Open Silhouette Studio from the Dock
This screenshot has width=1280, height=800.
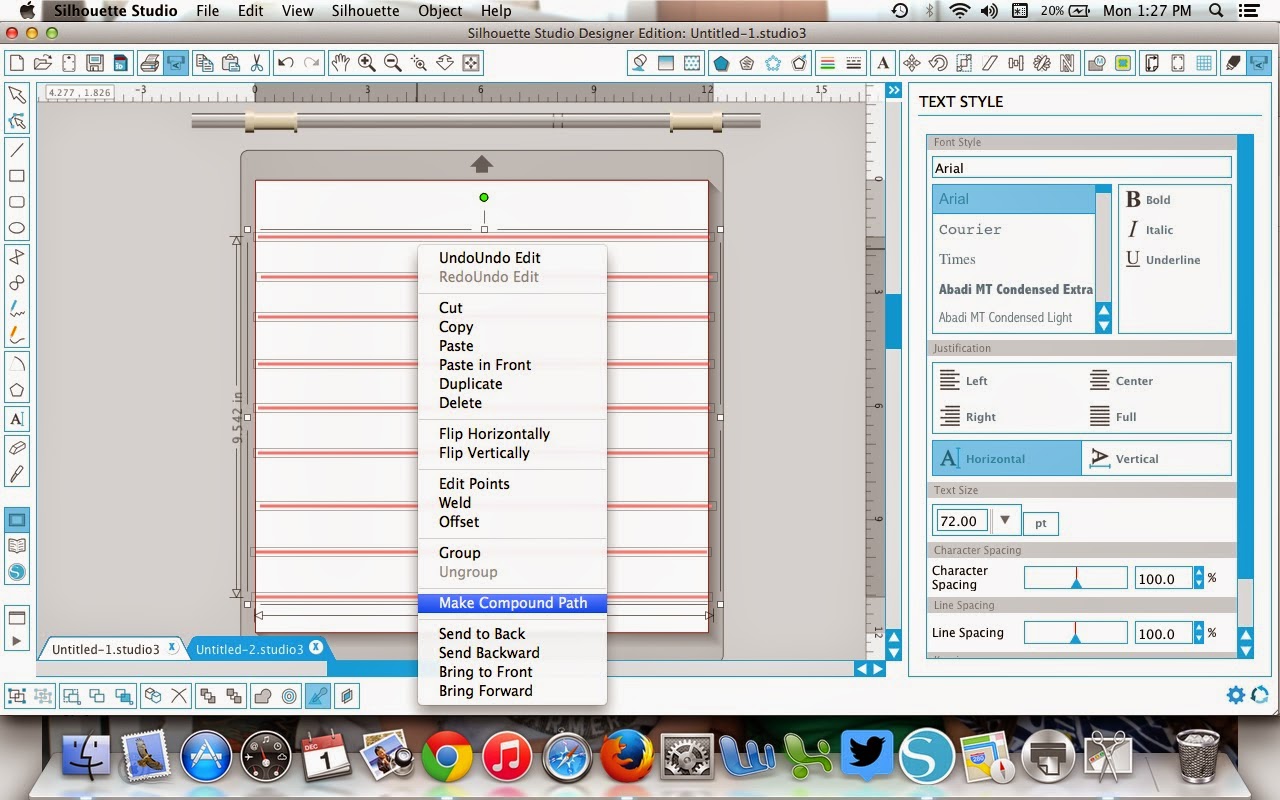926,755
